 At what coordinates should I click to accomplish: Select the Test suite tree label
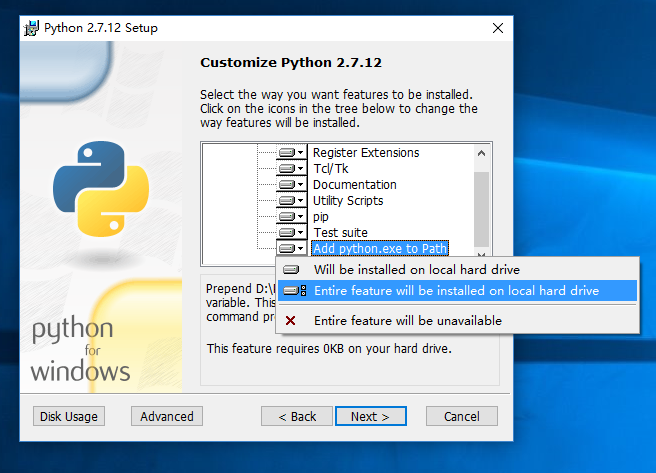pyautogui.click(x=341, y=232)
